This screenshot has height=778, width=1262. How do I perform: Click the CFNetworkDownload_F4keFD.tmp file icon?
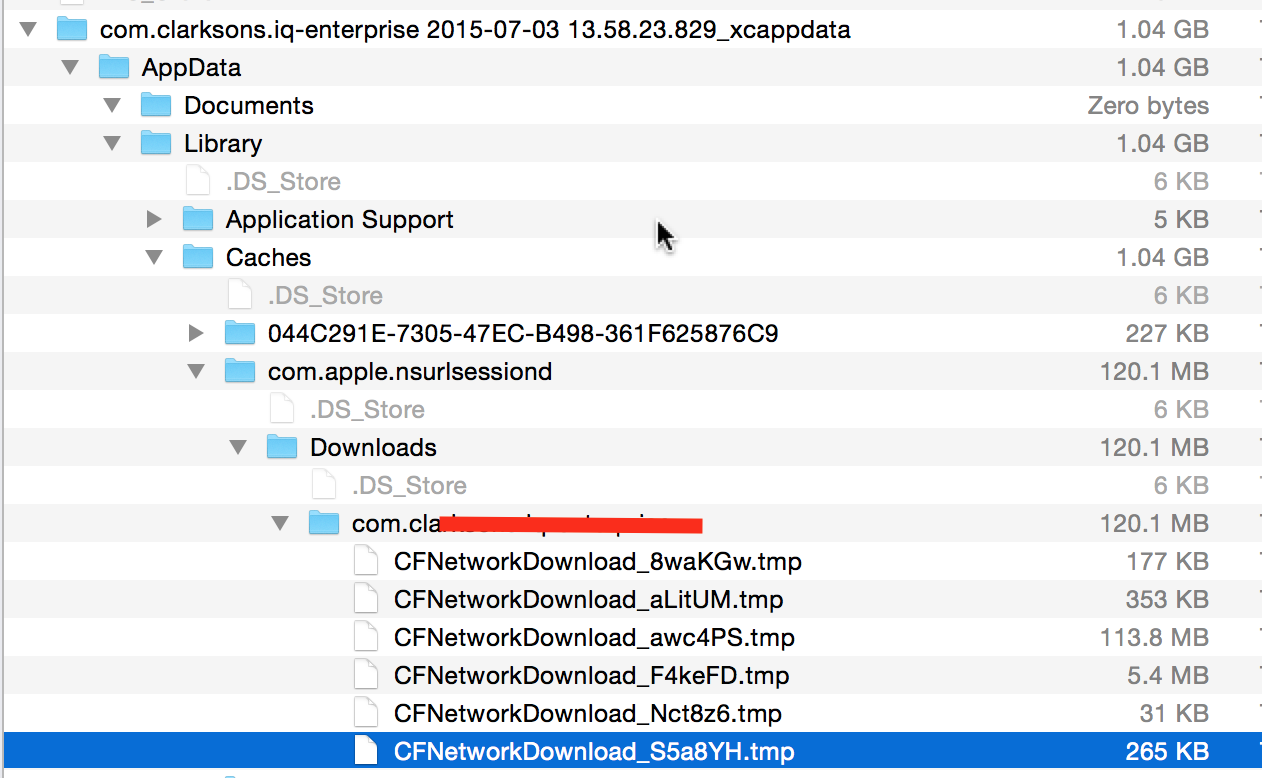367,675
